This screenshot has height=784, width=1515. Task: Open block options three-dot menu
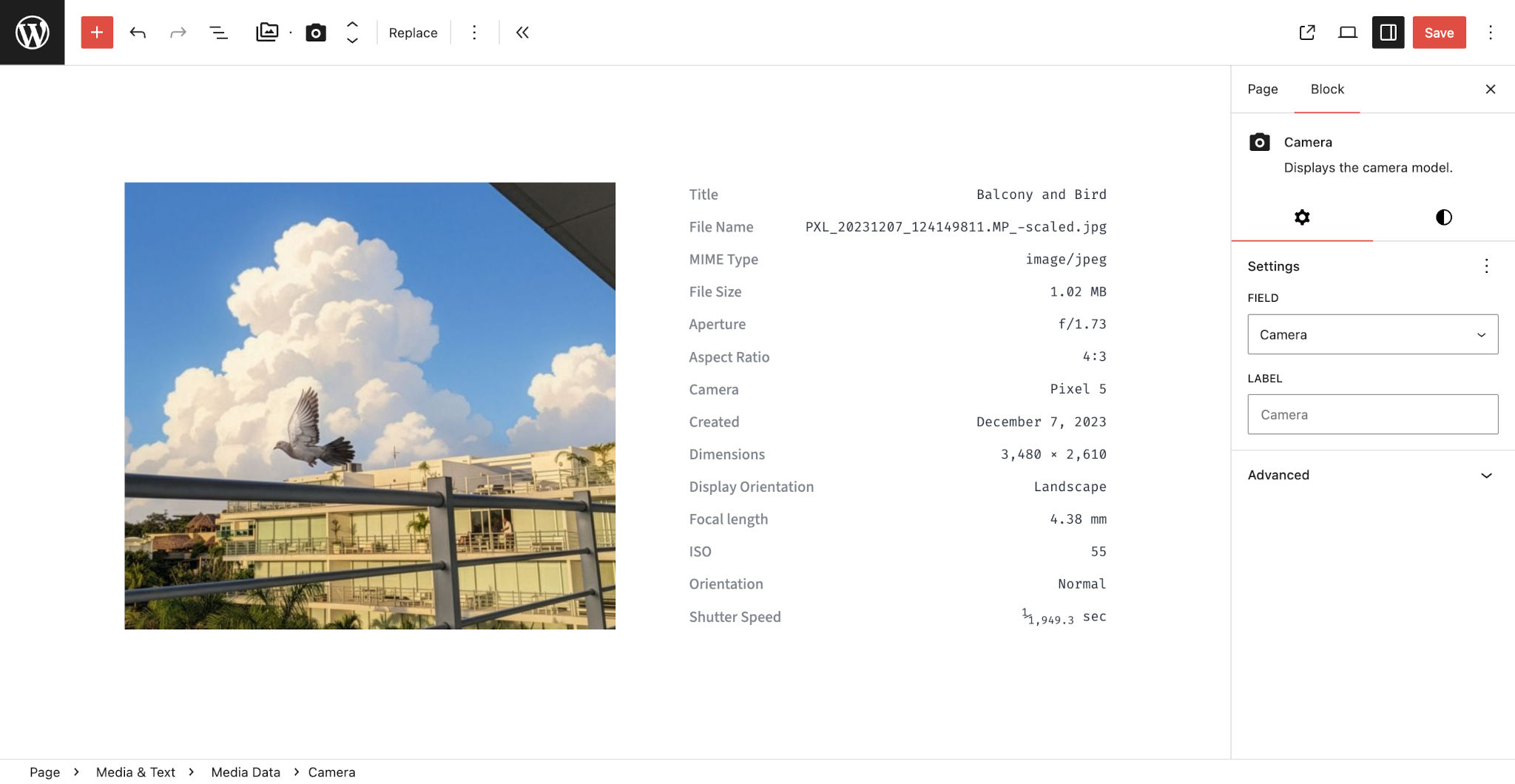point(474,33)
